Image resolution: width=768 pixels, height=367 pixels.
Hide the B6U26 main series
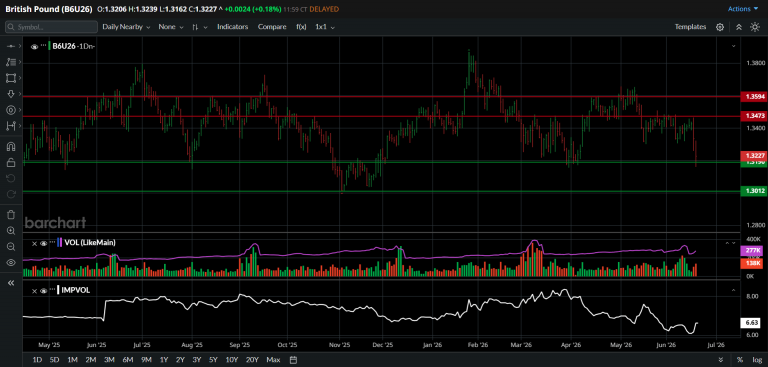point(34,47)
